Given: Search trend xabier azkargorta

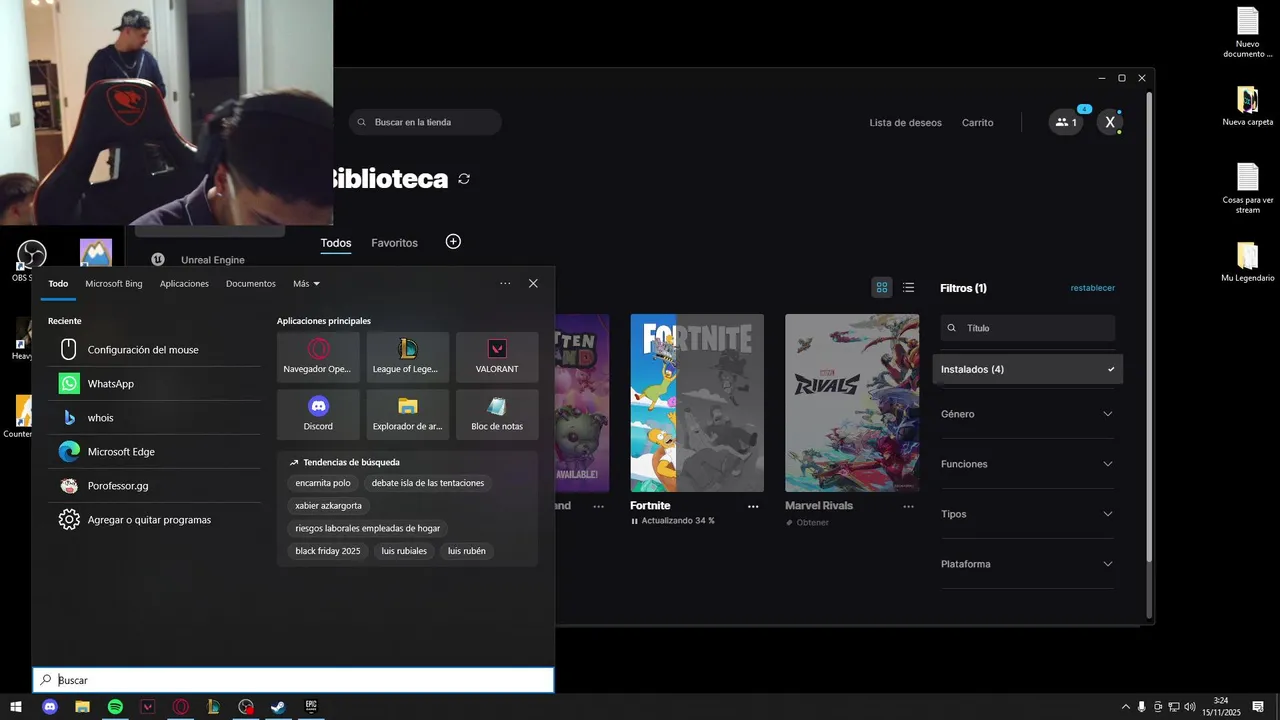Looking at the screenshot, I should click(x=328, y=506).
